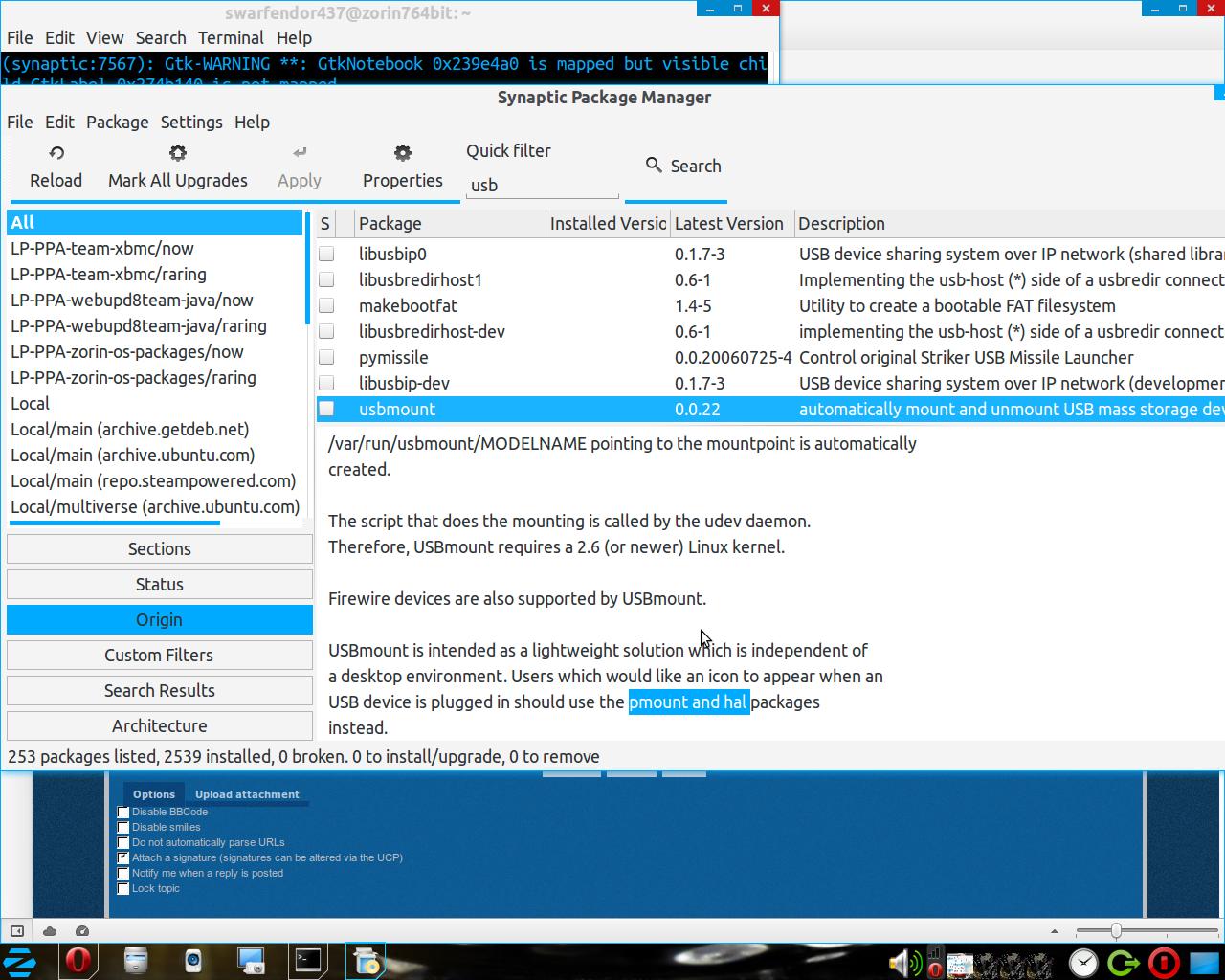Switch to the Upload attachment tab

point(247,794)
